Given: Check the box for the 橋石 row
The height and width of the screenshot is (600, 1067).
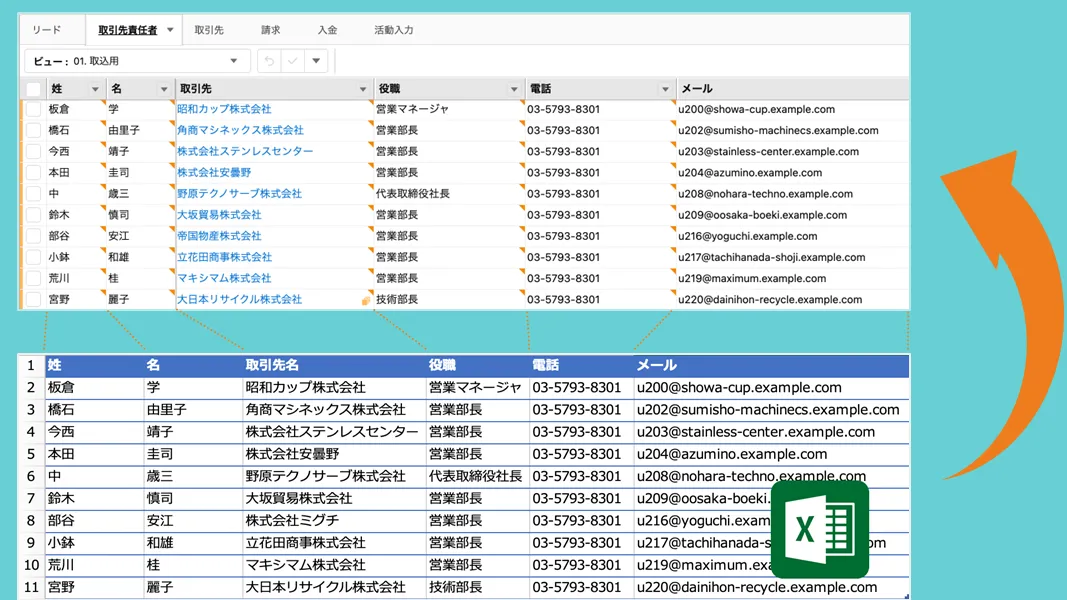Looking at the screenshot, I should point(33,131).
